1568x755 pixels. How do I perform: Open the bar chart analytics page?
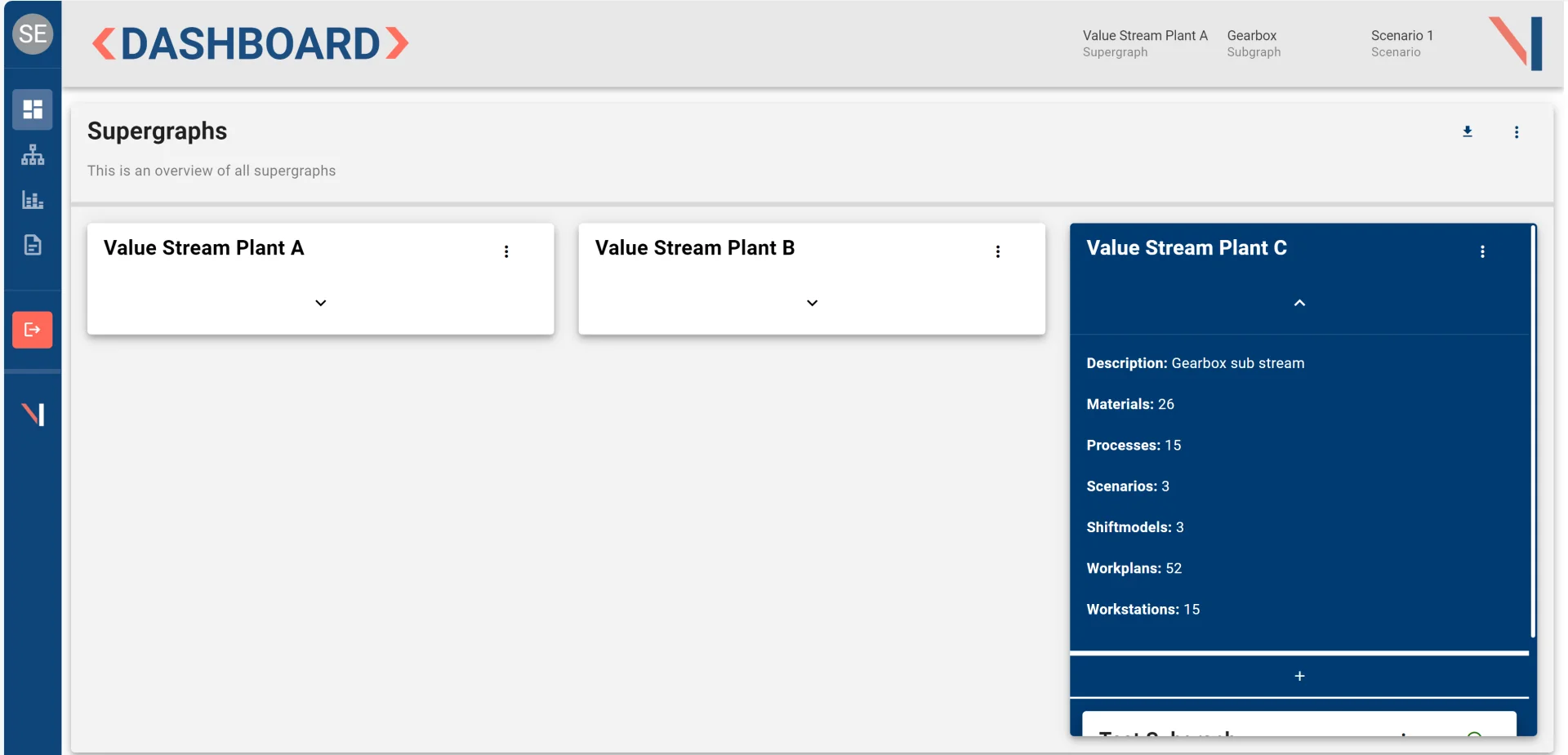33,200
